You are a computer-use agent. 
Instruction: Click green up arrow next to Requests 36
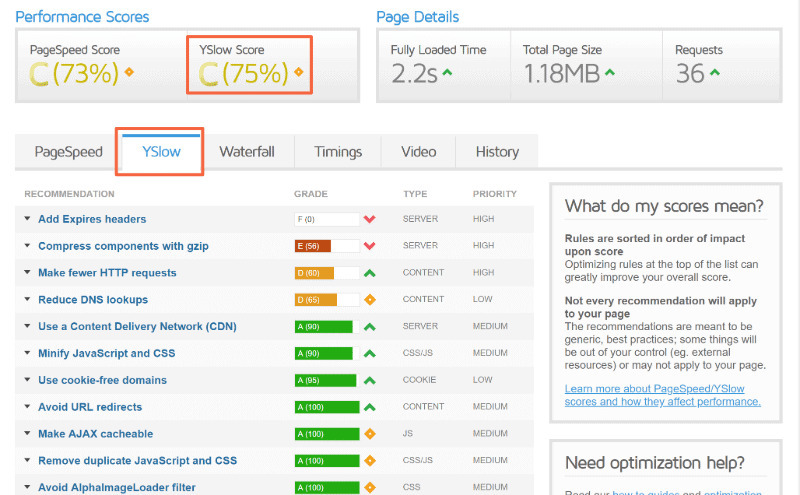(x=715, y=72)
